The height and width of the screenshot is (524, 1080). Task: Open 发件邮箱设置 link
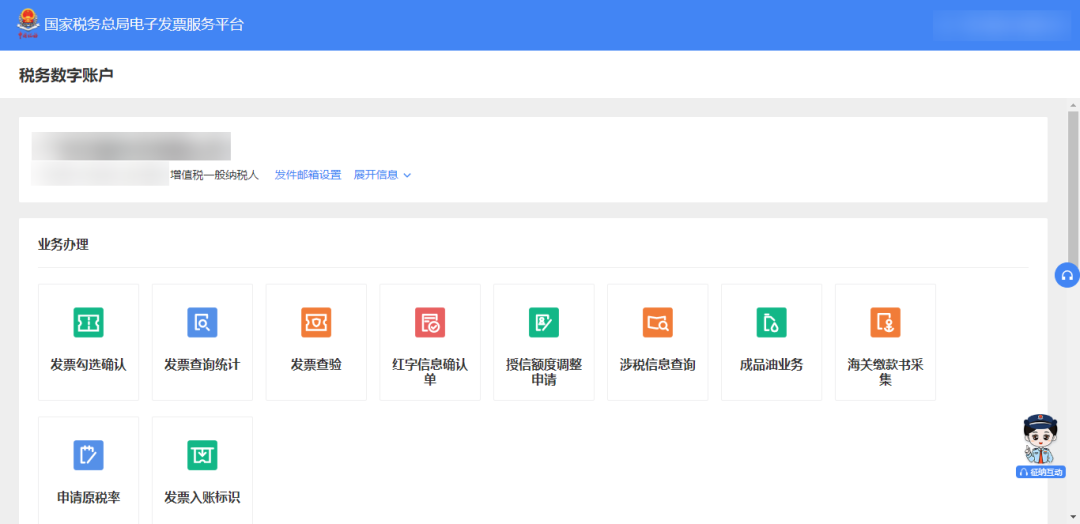coord(308,175)
